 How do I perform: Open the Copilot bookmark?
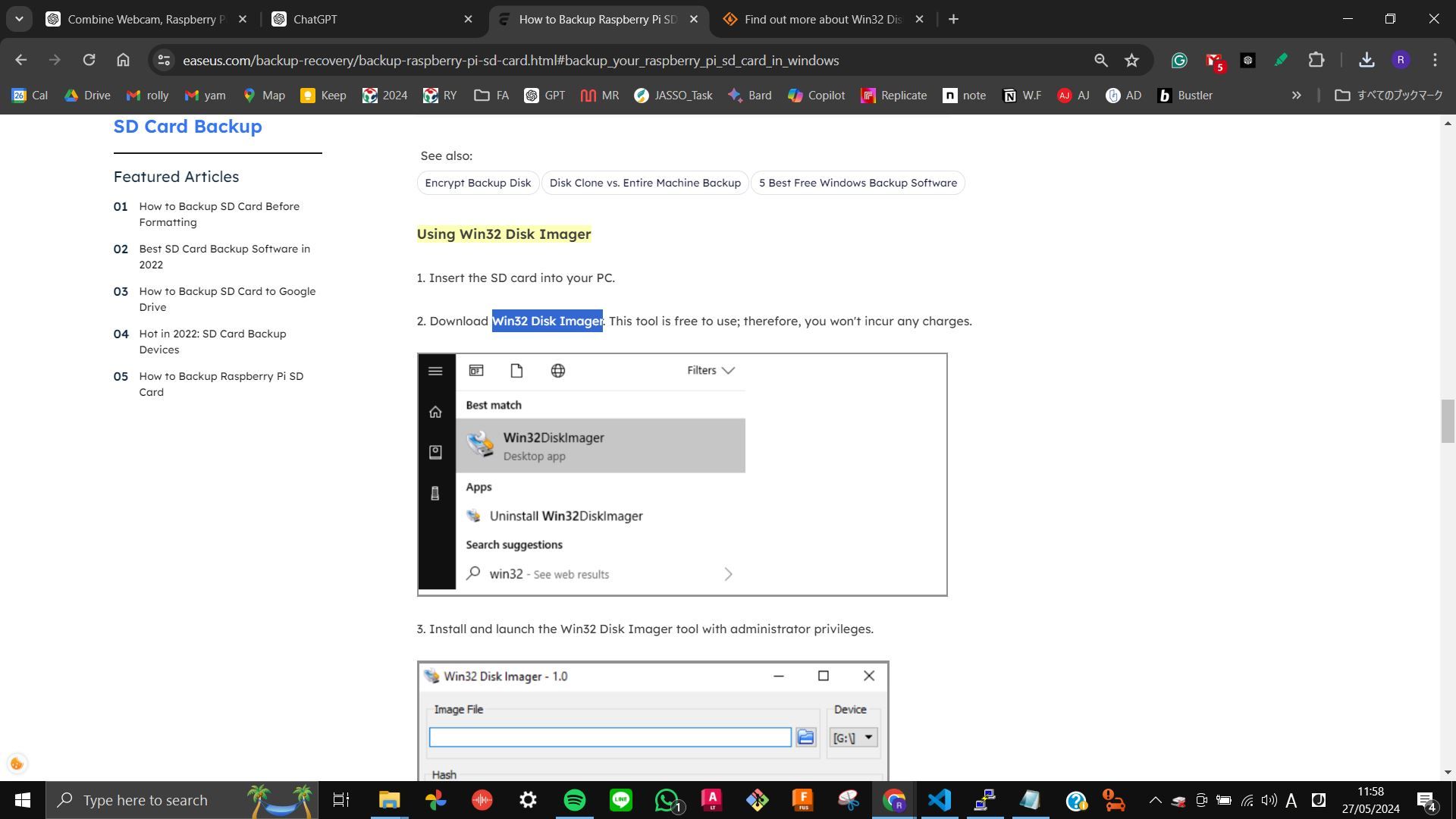816,95
